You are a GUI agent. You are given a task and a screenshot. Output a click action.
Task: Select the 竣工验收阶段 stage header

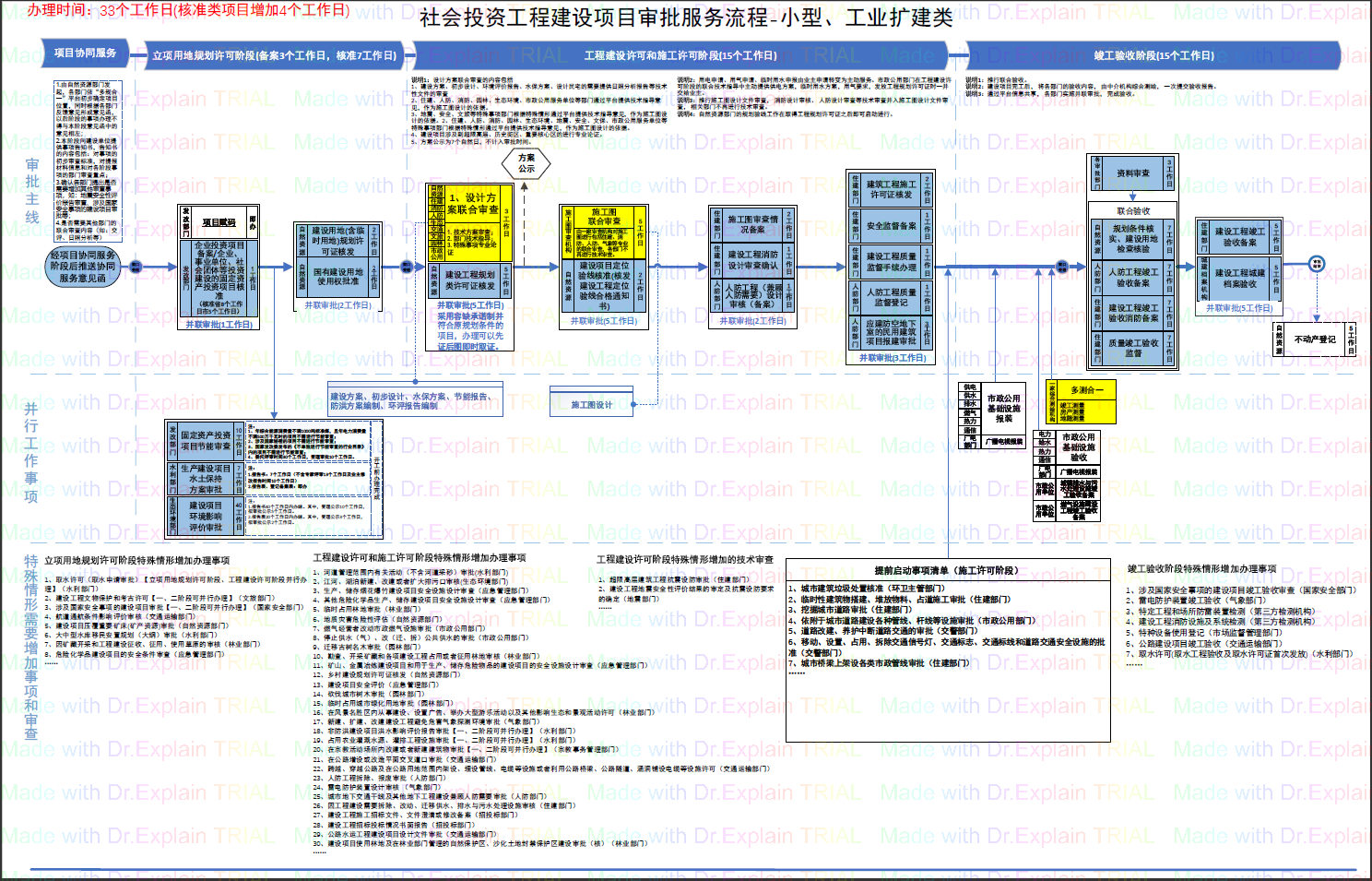1153,55
